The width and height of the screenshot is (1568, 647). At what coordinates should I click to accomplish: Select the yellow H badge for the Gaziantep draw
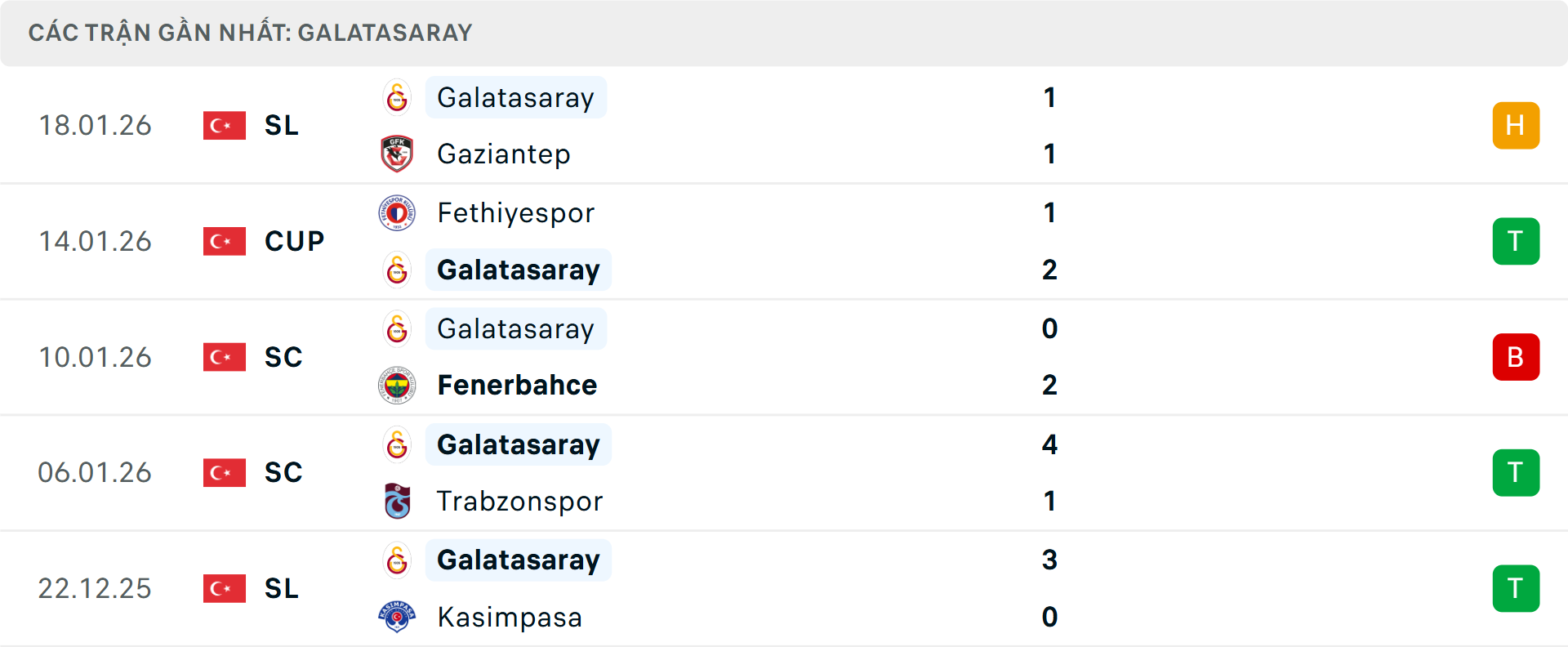(x=1516, y=125)
